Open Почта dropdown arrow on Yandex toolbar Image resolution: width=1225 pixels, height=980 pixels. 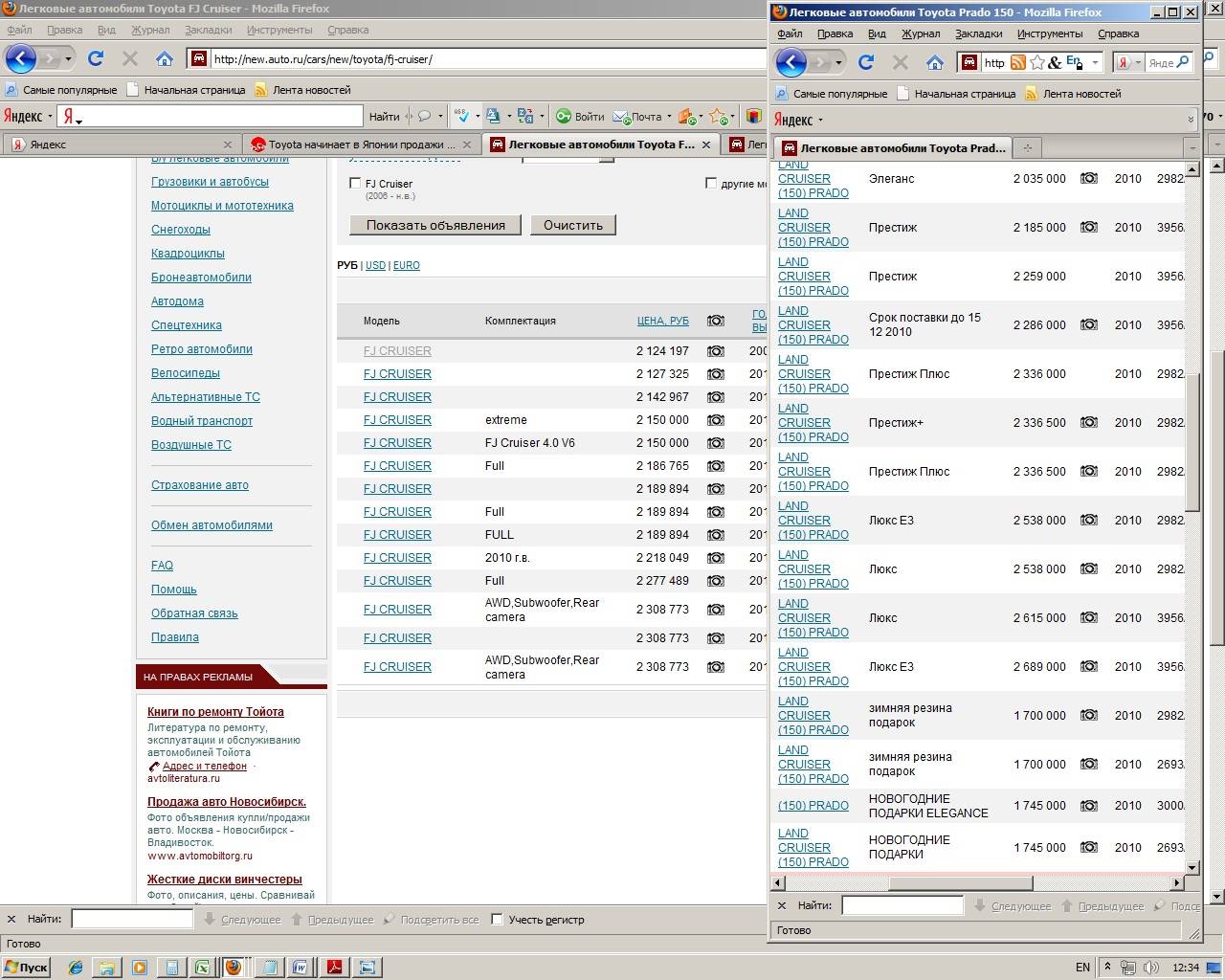(x=669, y=117)
